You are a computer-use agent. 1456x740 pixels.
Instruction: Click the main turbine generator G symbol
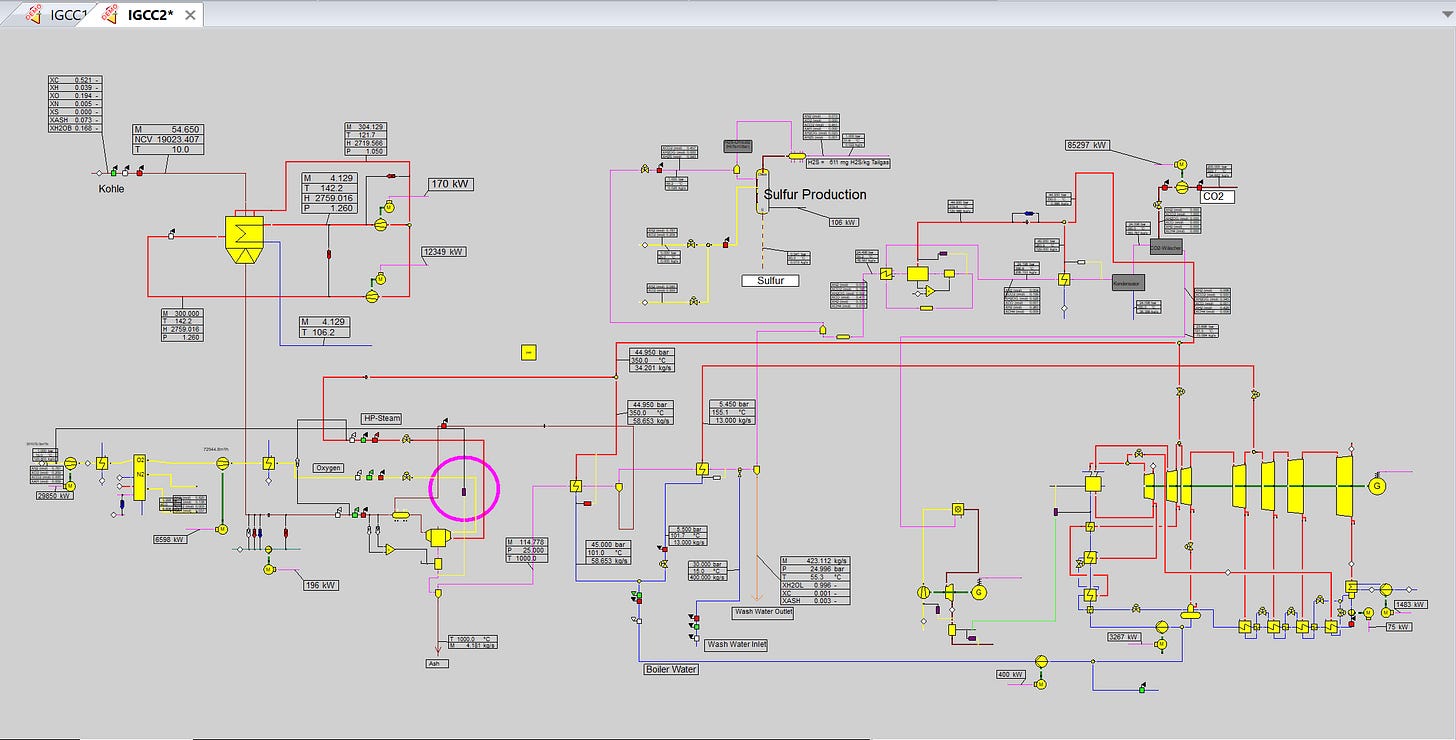pyautogui.click(x=1378, y=485)
